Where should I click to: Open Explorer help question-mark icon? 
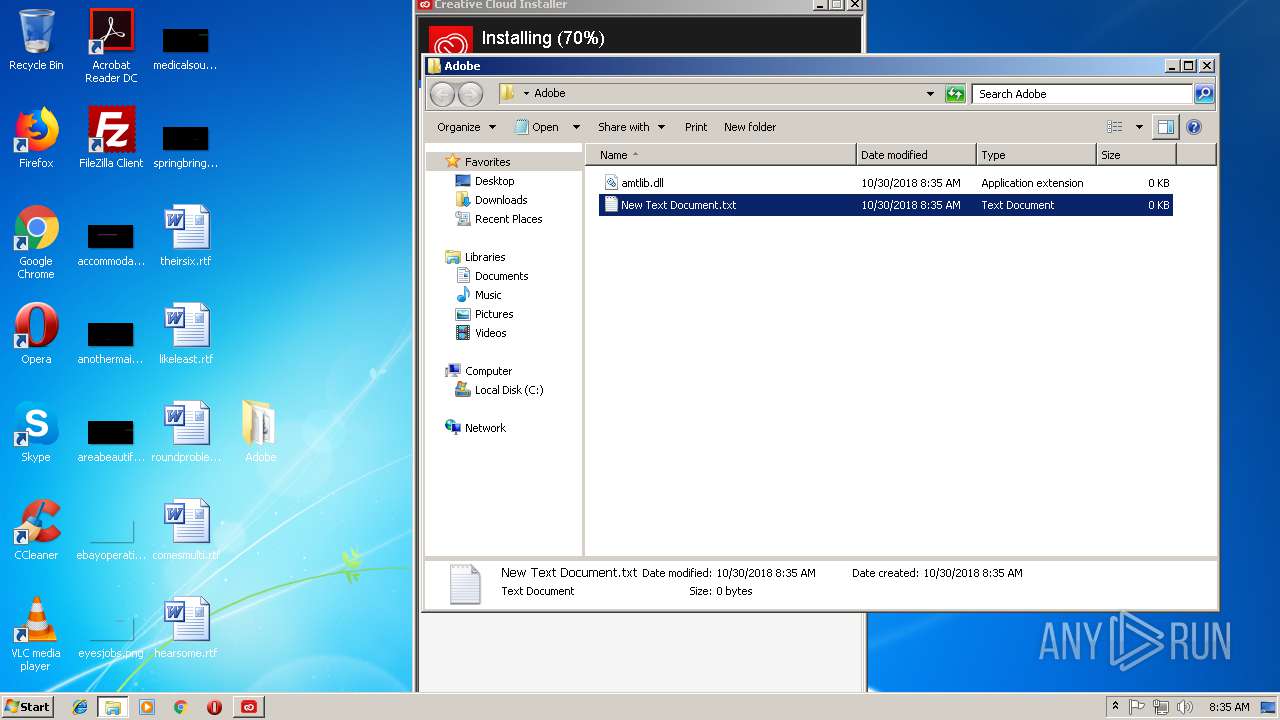click(1193, 127)
